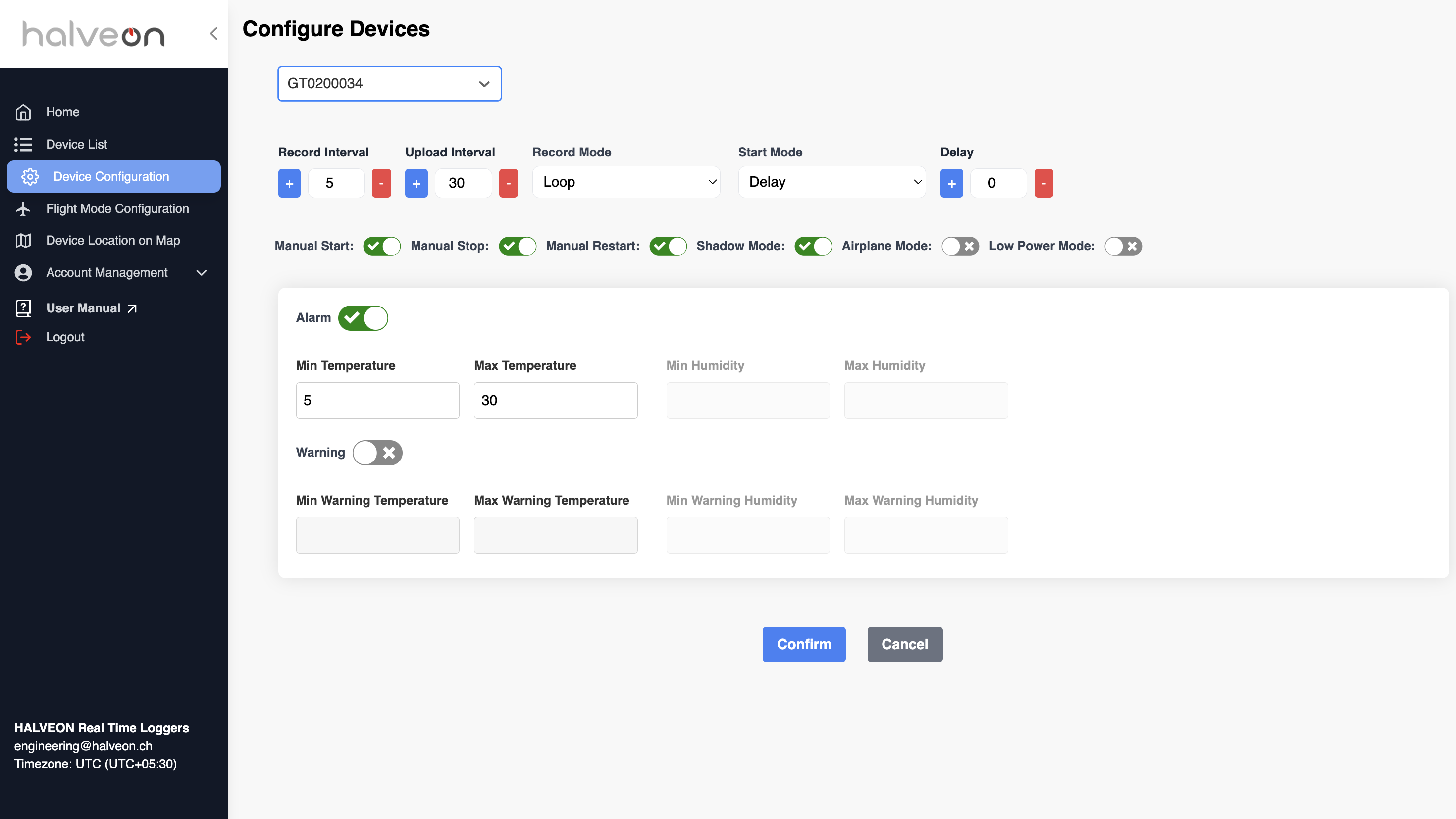
Task: Click the Upload Interval value field
Action: pyautogui.click(x=464, y=183)
